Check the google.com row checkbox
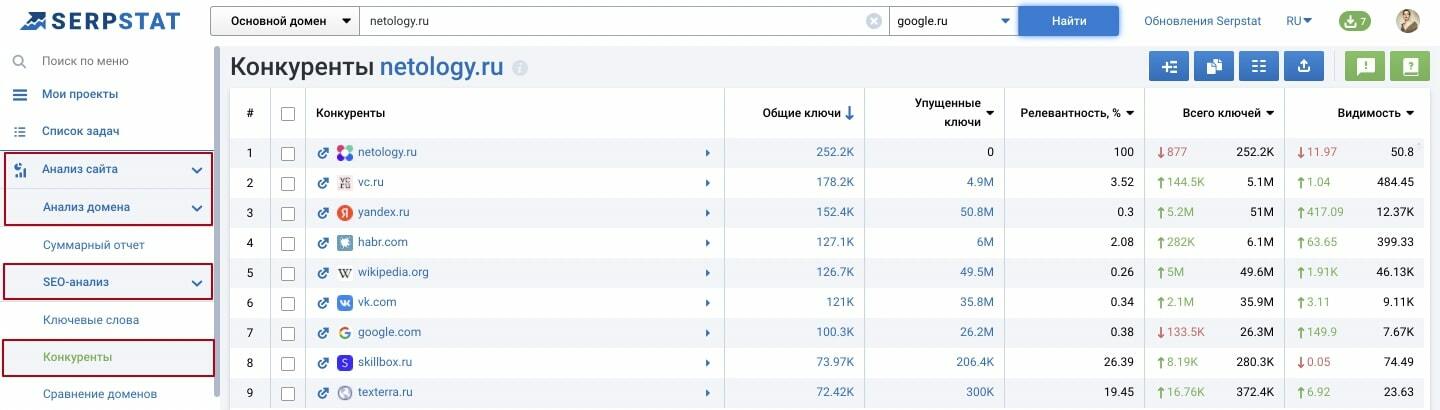The image size is (1440, 410). (x=288, y=333)
